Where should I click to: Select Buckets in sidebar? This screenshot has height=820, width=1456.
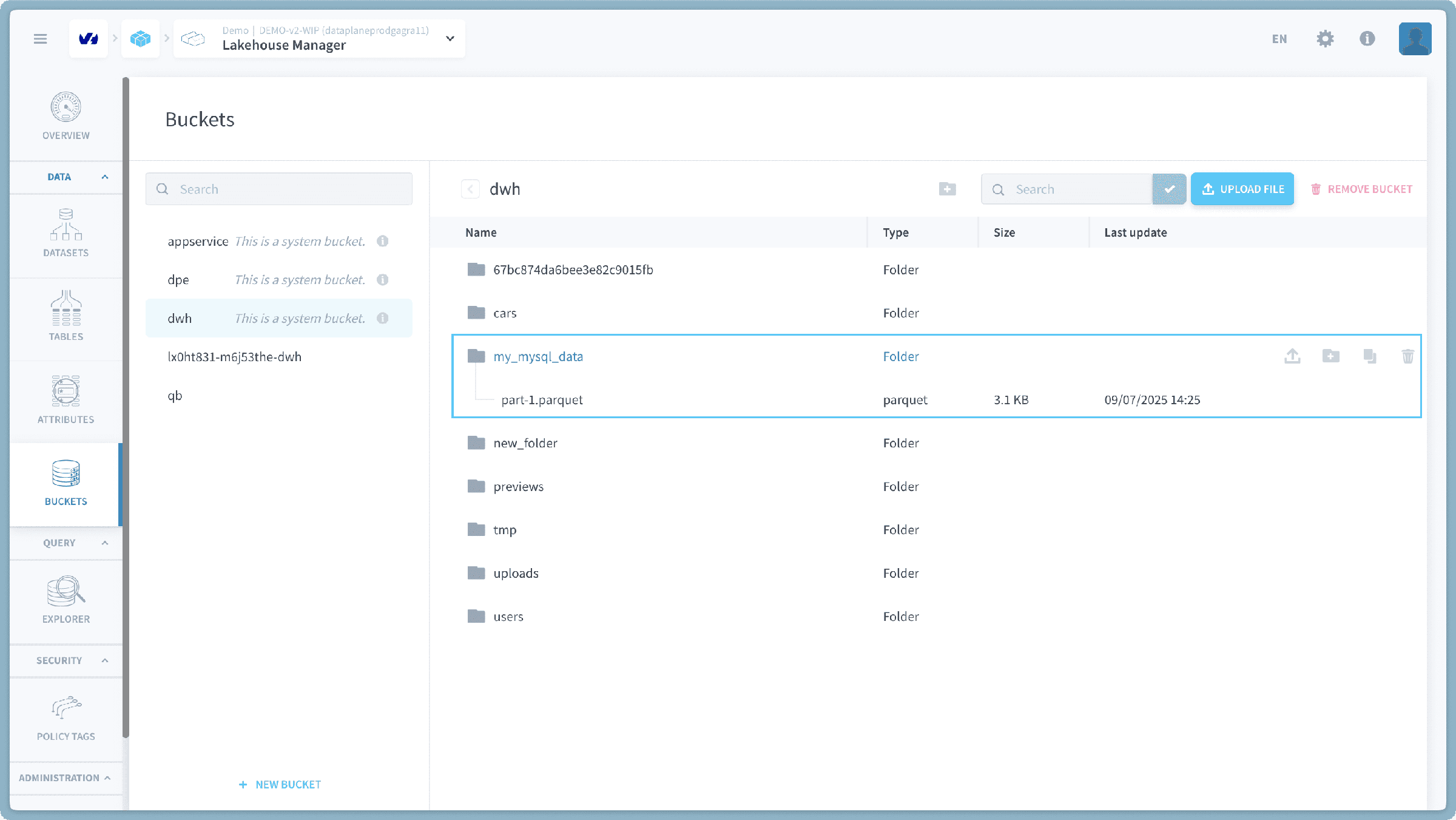(66, 484)
